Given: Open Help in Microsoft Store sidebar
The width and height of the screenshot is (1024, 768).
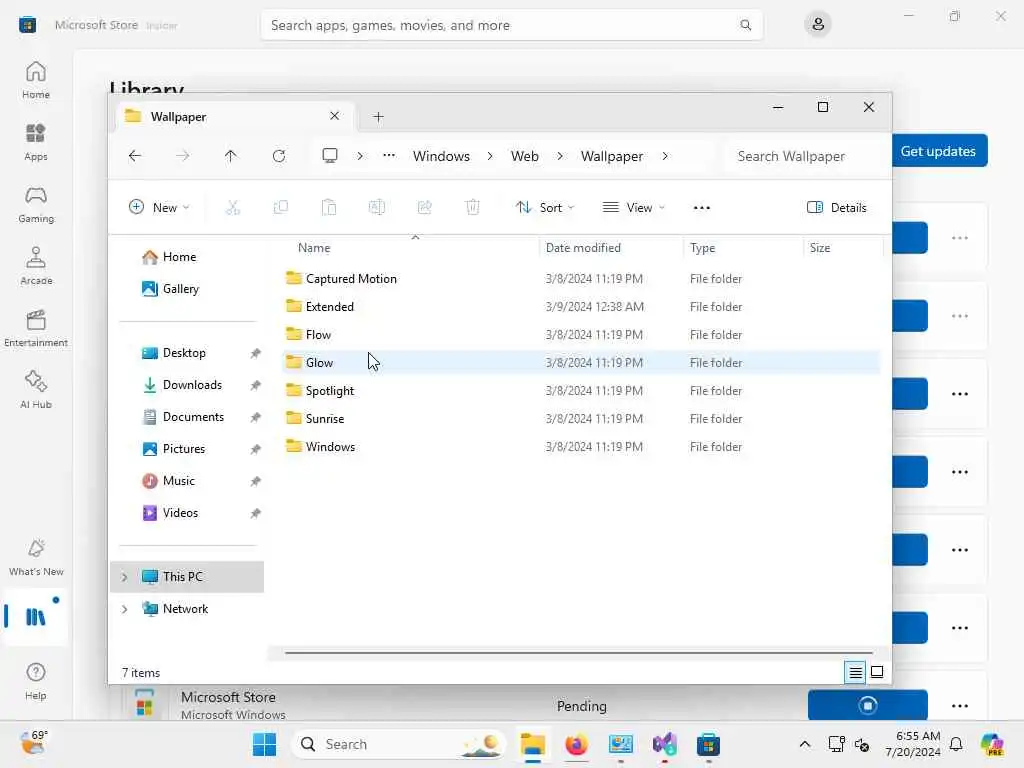Looking at the screenshot, I should point(35,681).
